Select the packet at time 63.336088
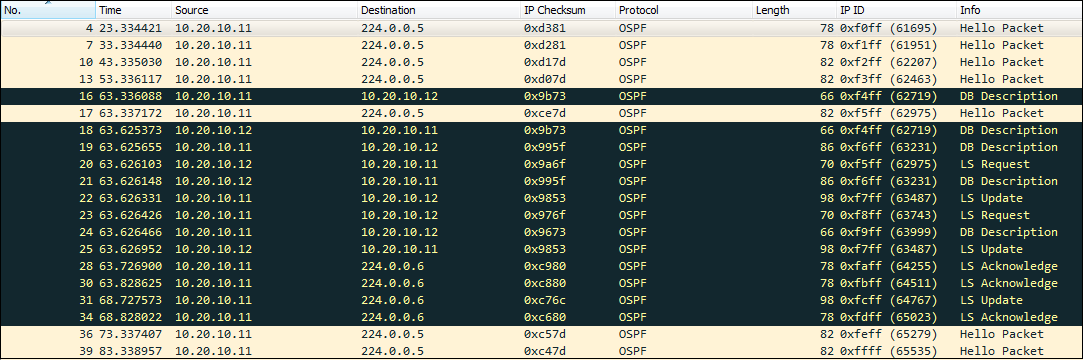 click(x=542, y=96)
